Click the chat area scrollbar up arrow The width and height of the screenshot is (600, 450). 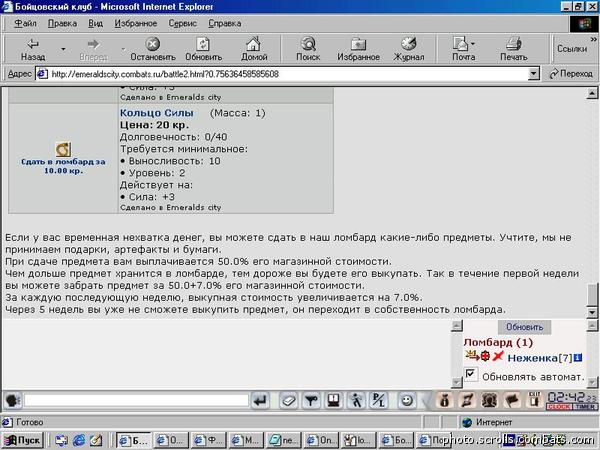457,326
